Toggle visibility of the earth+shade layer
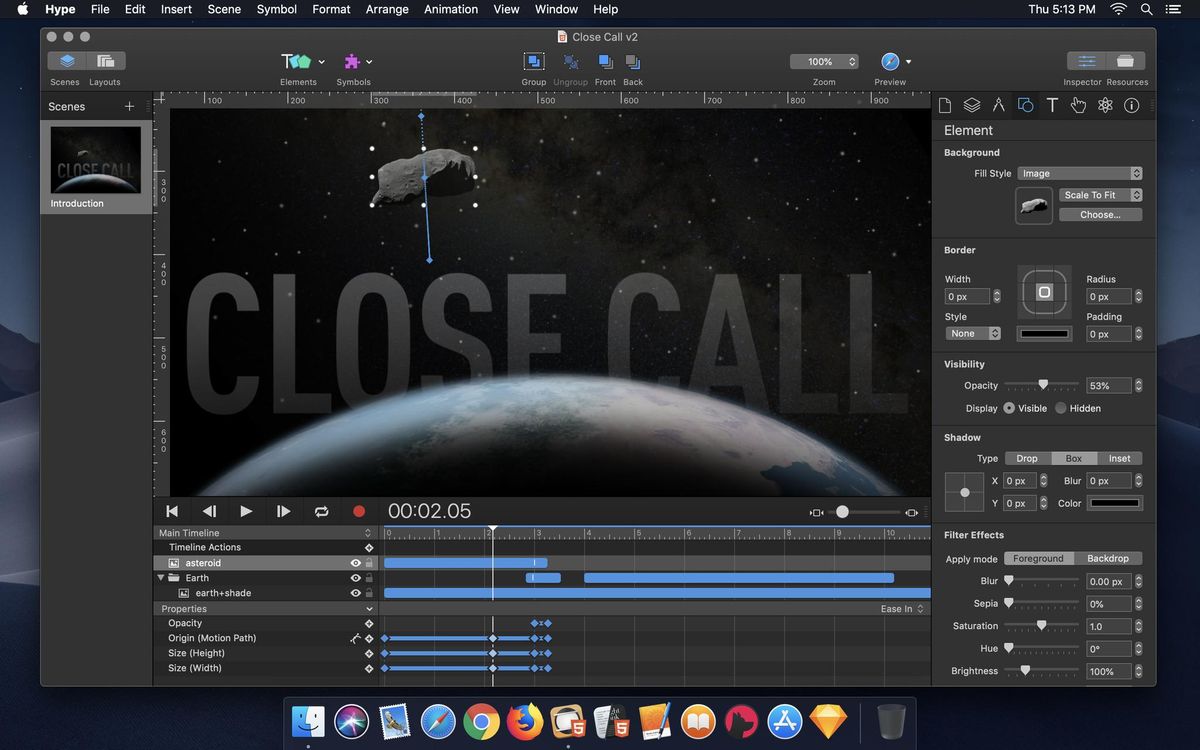Image resolution: width=1200 pixels, height=750 pixels. coord(355,592)
